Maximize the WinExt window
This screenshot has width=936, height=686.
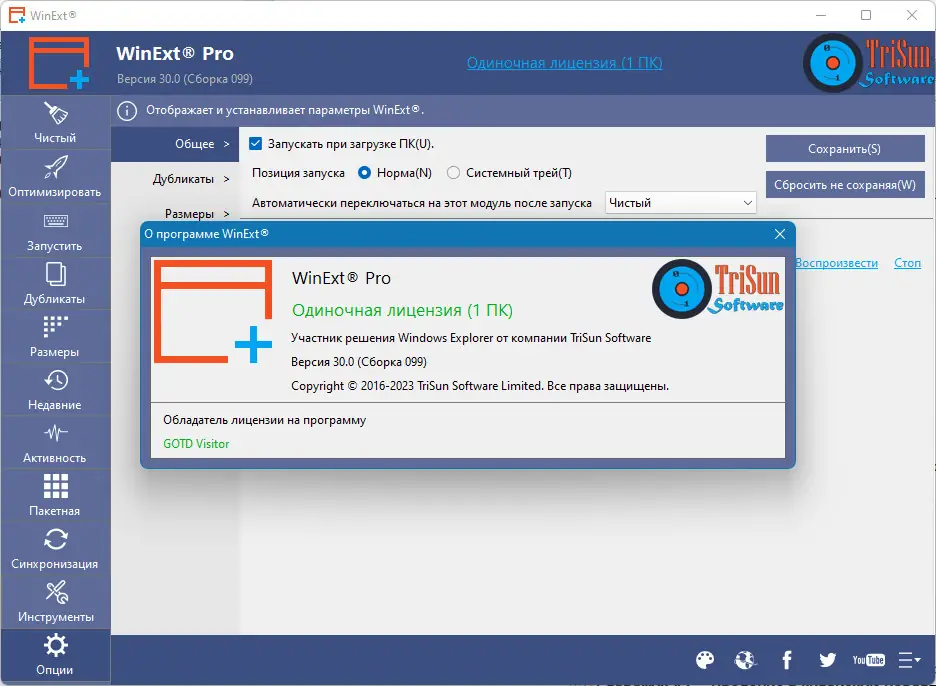pyautogui.click(x=866, y=15)
